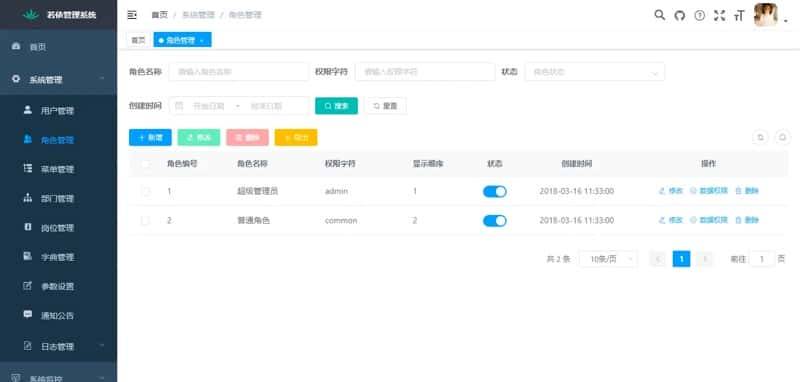Focus the 权限字符 input field
Viewport: 800px width, 382px height.
coord(425,72)
